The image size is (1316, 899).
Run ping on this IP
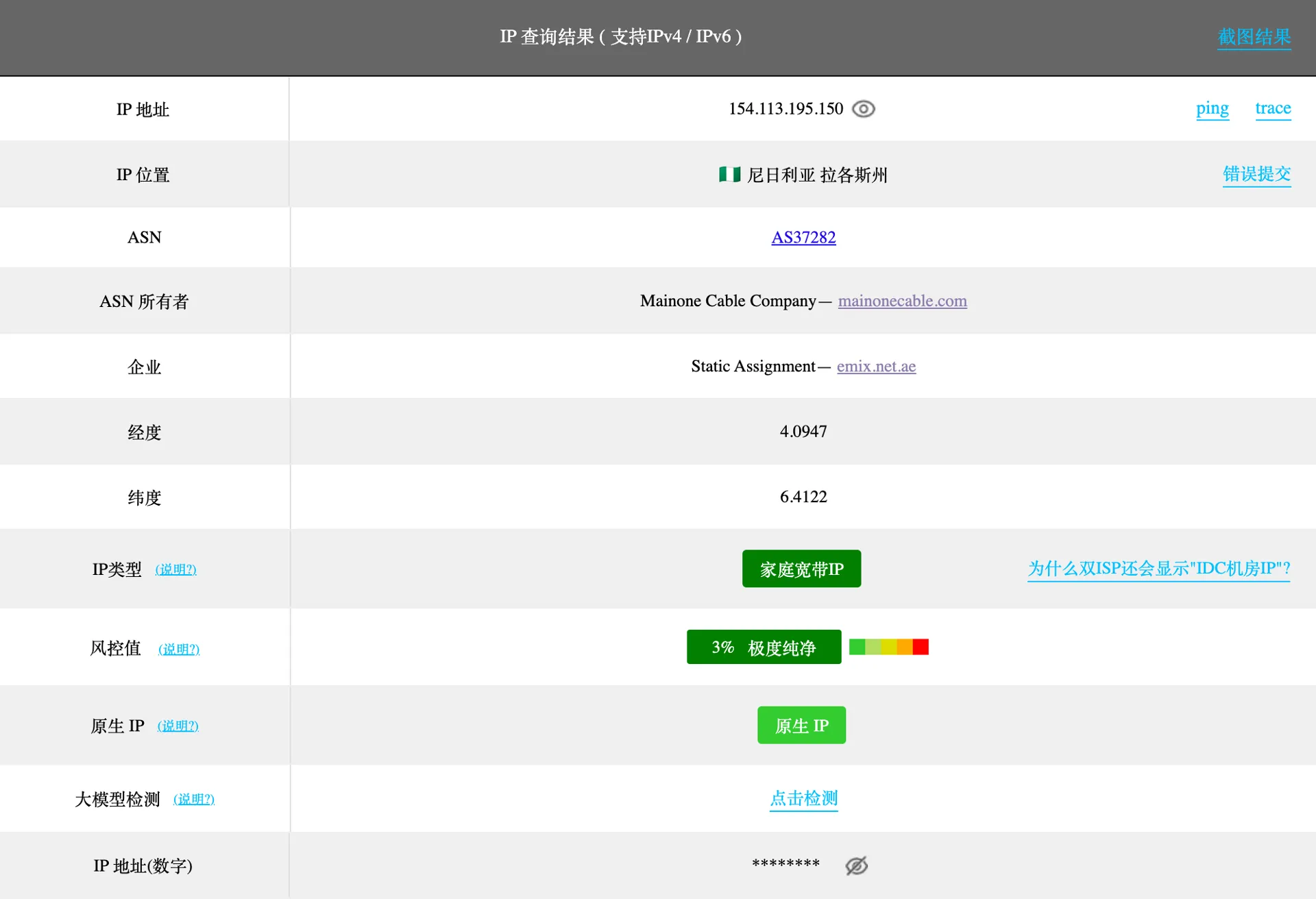1212,108
